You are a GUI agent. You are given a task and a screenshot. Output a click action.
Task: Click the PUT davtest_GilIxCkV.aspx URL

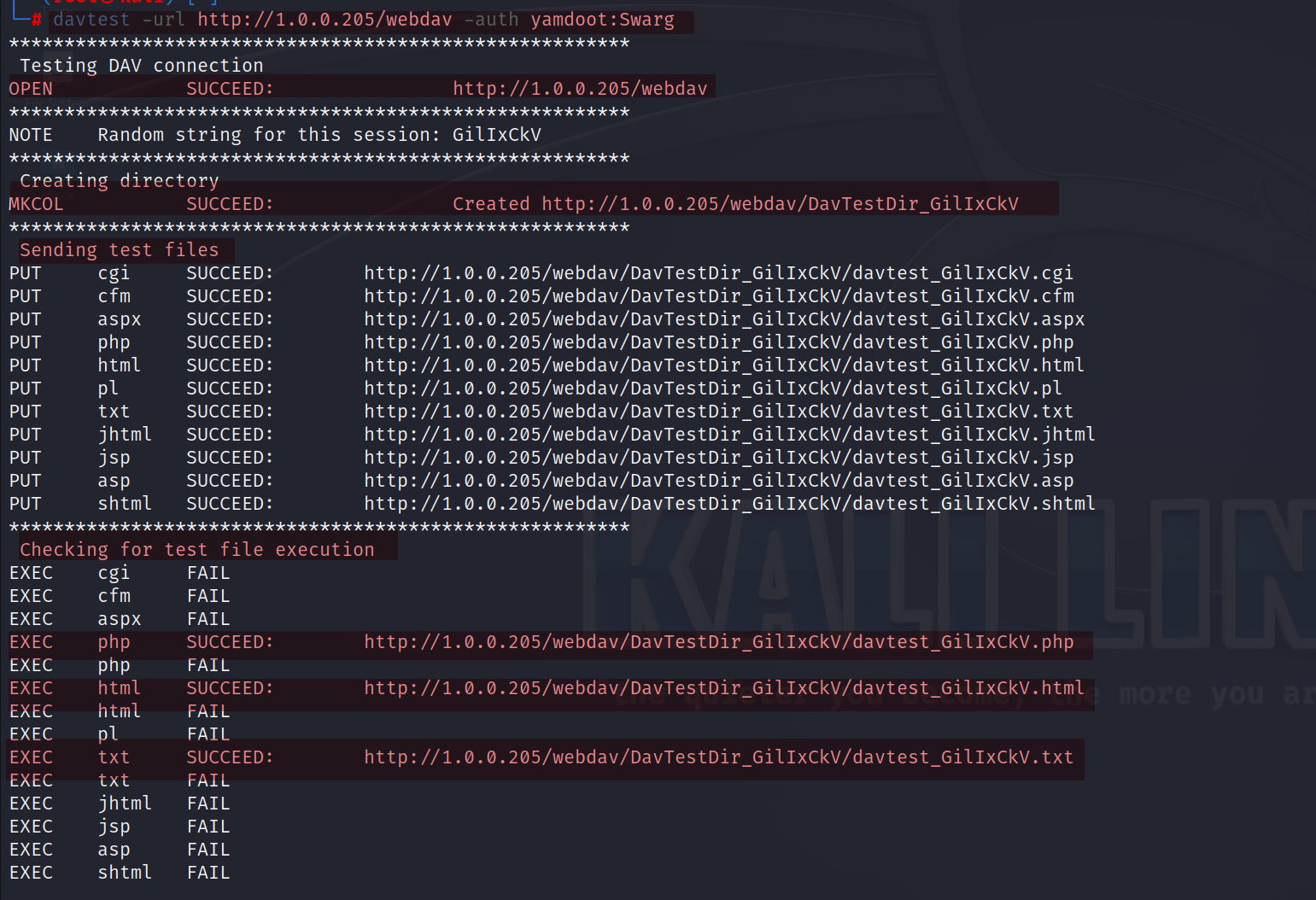(724, 319)
